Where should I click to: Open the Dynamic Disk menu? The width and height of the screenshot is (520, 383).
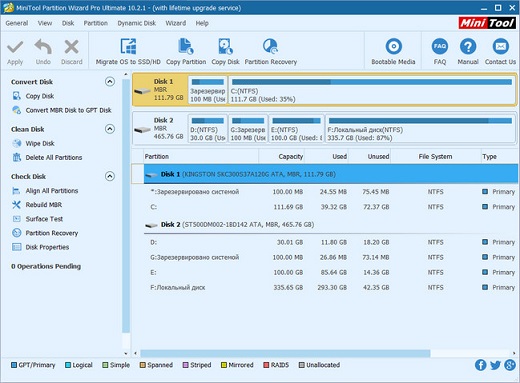(137, 23)
